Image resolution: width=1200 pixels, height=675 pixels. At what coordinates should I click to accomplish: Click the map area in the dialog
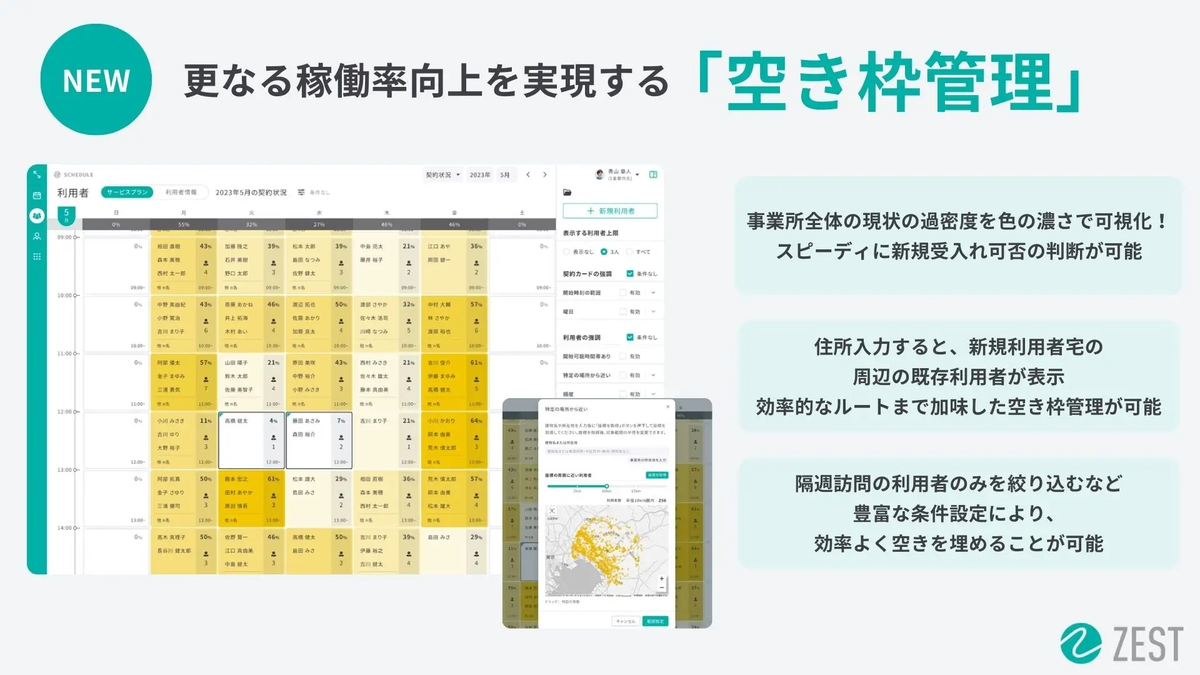606,550
